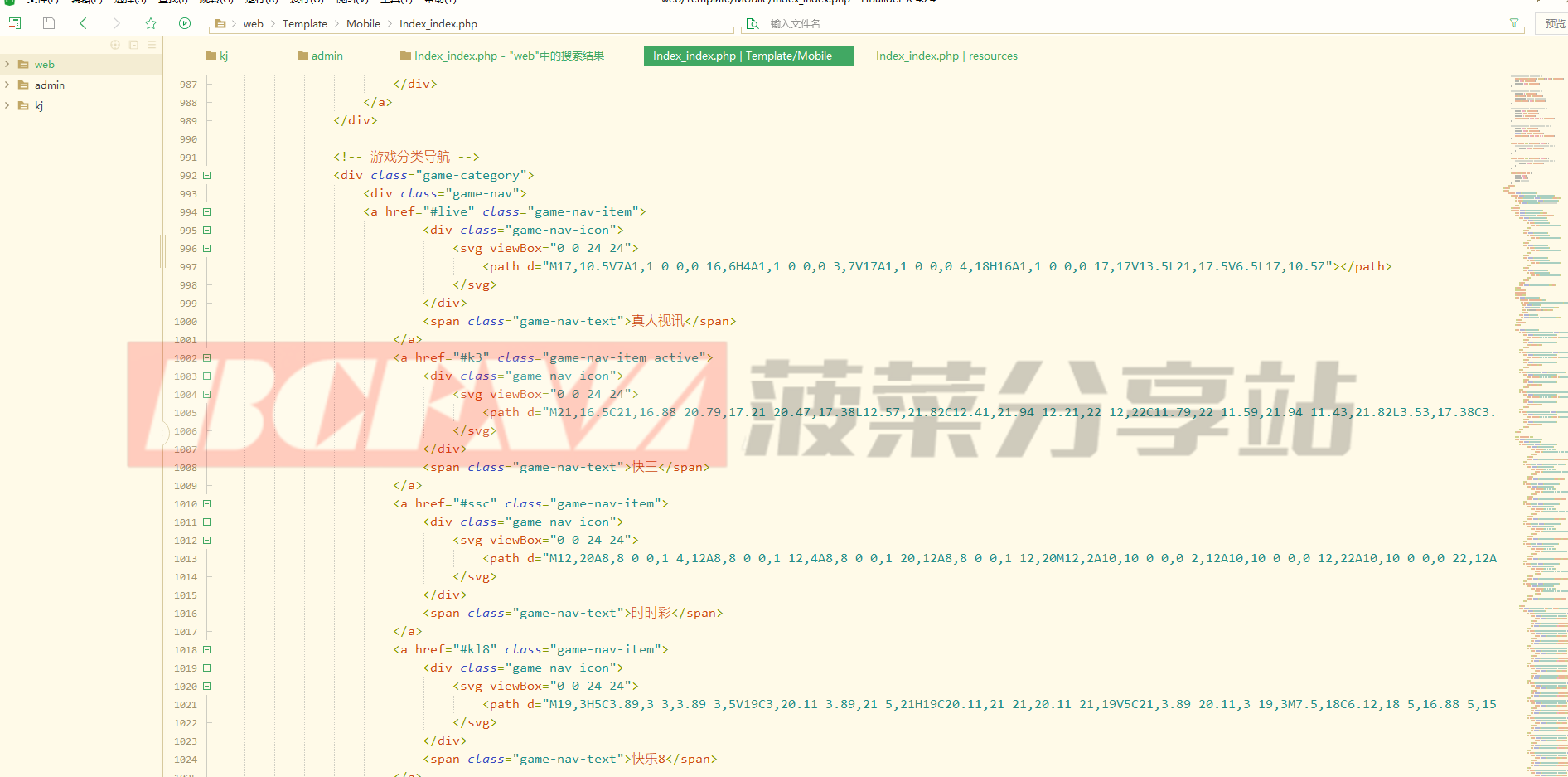The height and width of the screenshot is (777, 1568).
Task: Go back with the left arrow icon
Action: pyautogui.click(x=83, y=23)
